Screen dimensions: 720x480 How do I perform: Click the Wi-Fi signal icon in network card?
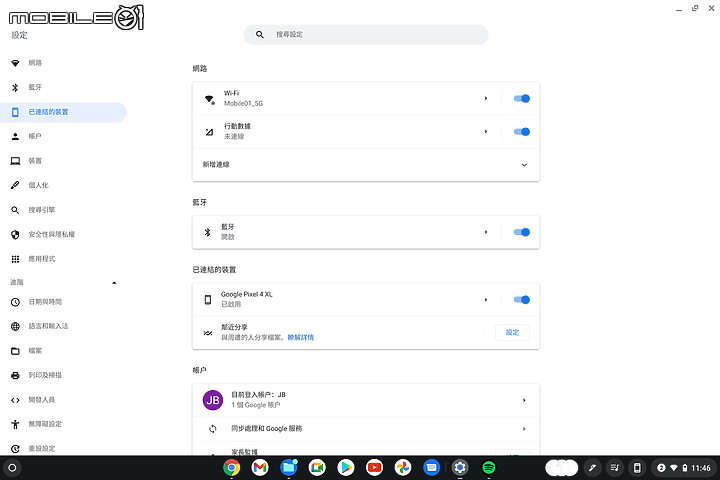click(209, 99)
